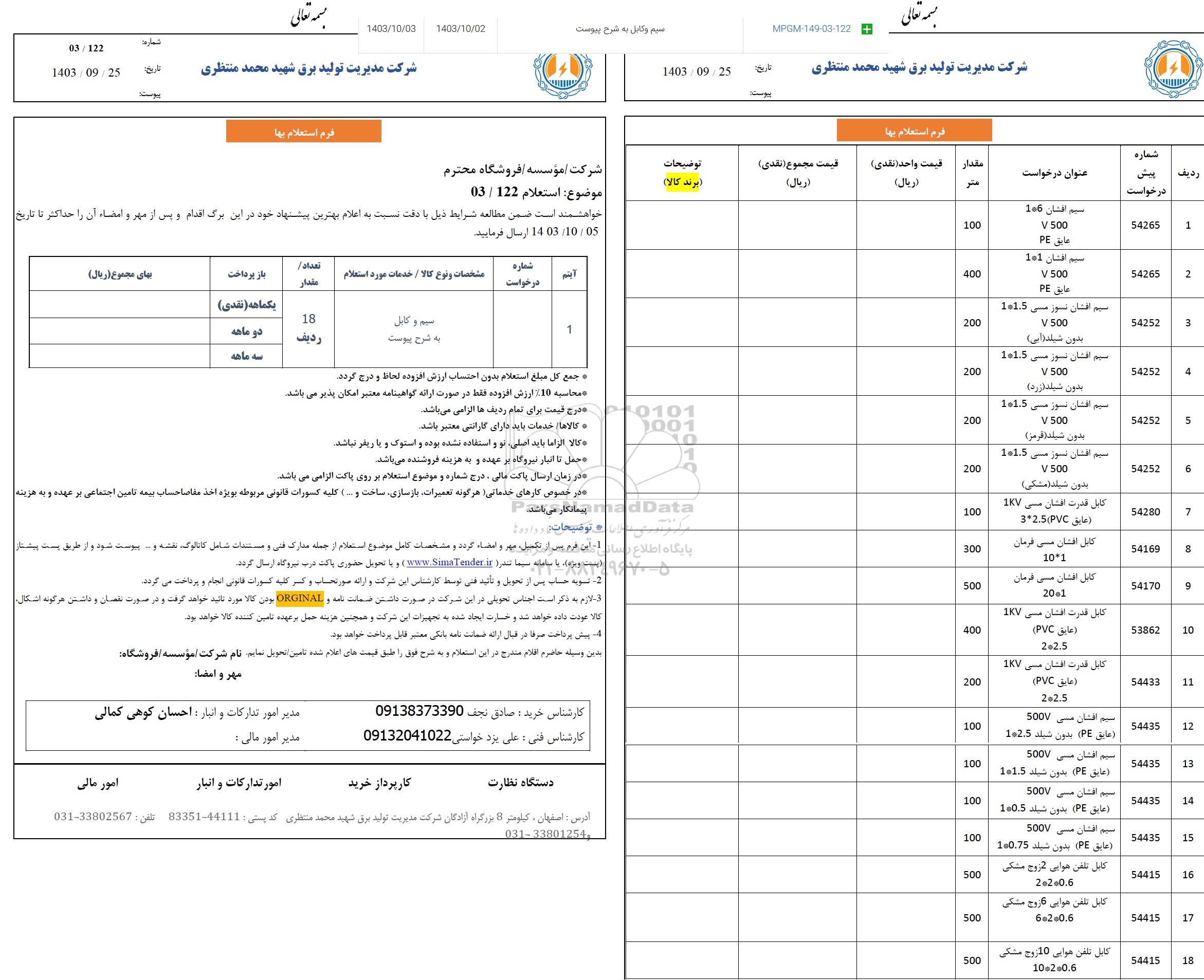Viewport: 1204px width, 980px height.
Task: Click the date 1403 / 09 / 25 on right page
Action: click(x=697, y=72)
